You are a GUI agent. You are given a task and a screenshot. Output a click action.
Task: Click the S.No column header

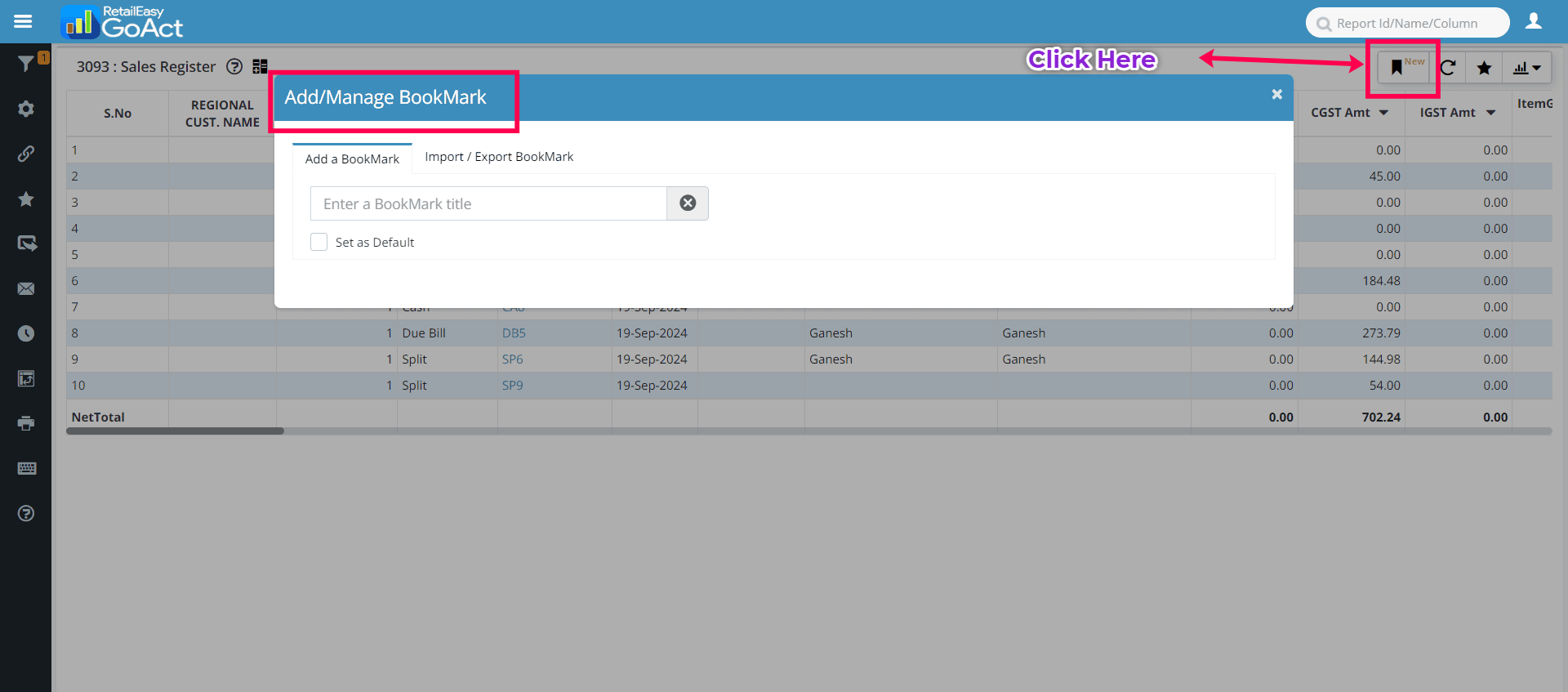[x=118, y=114]
